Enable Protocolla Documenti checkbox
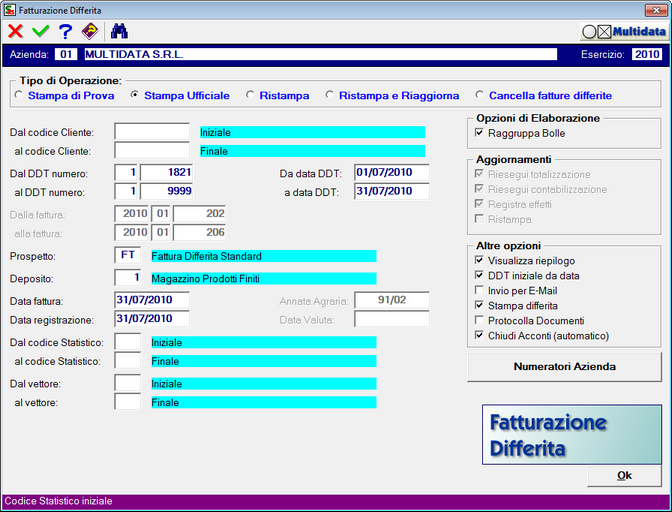 click(x=479, y=320)
